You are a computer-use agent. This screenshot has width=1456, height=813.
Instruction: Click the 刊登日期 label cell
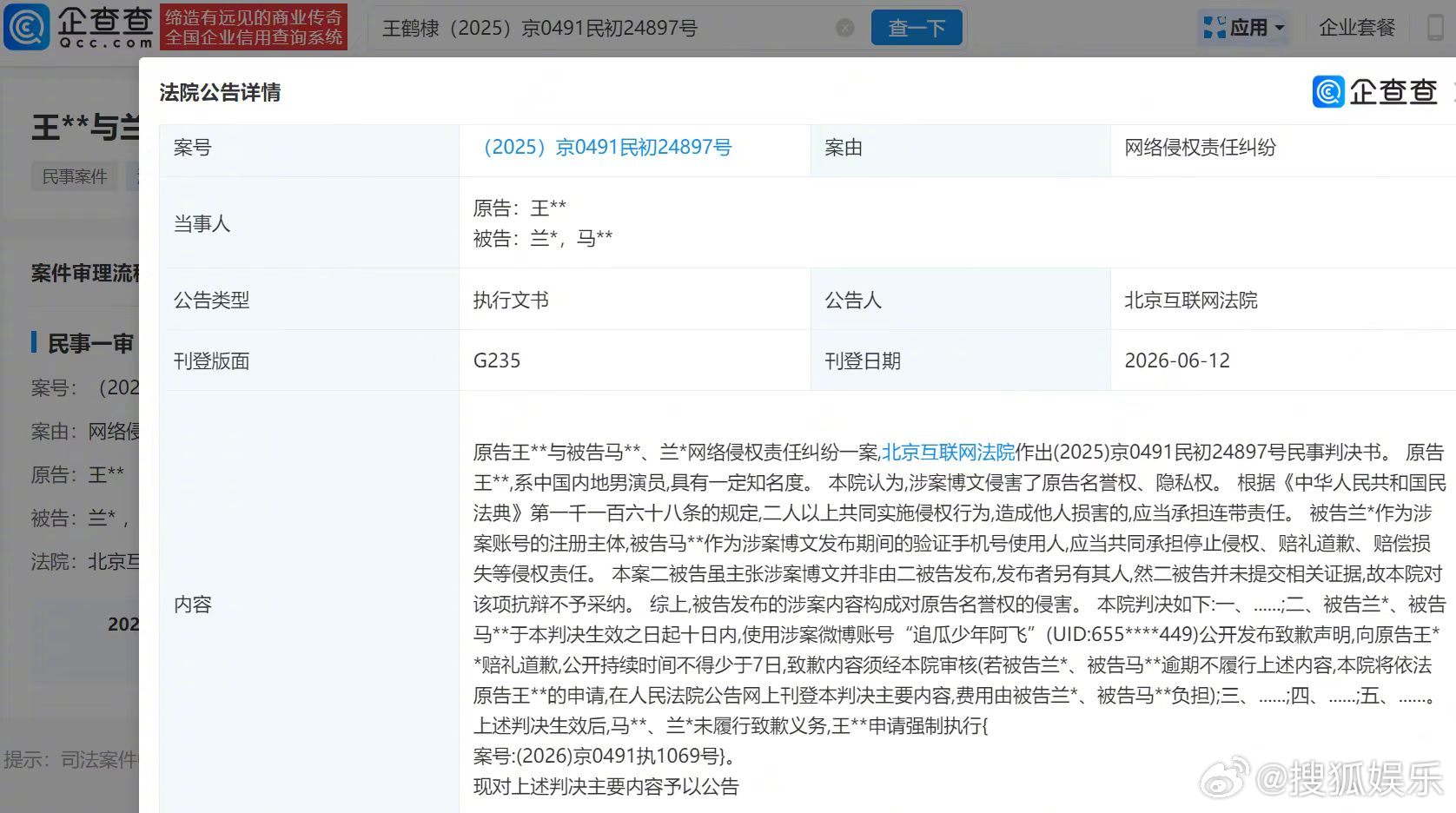[x=961, y=361]
